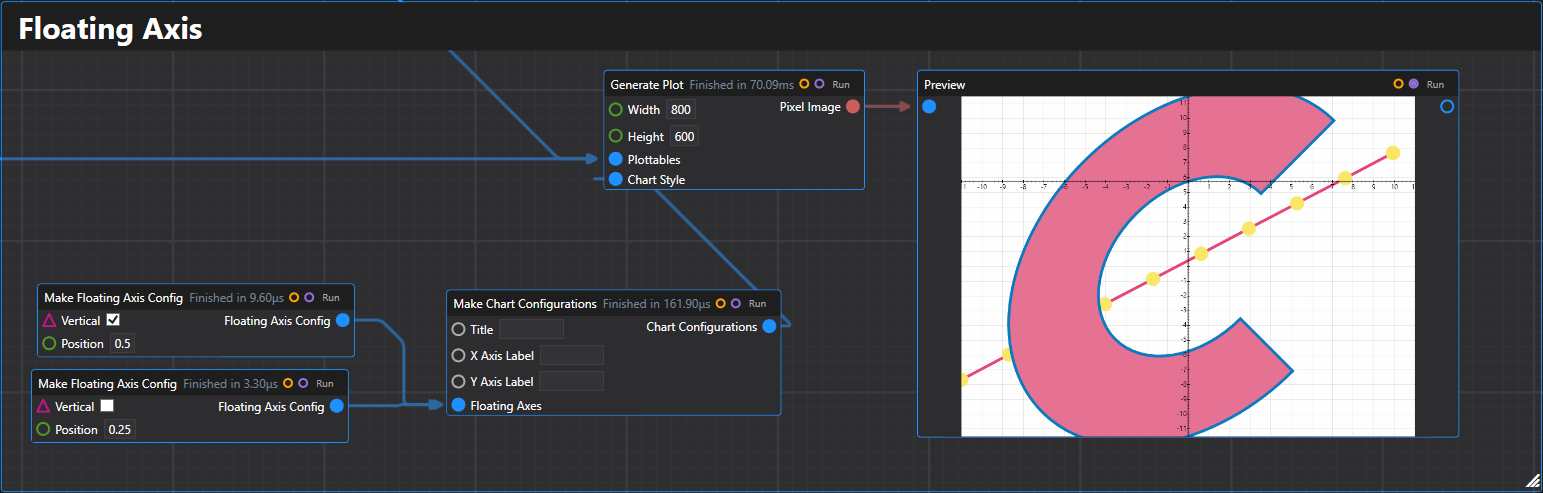Click the 'Finished in 9.60µs' status text

(237, 298)
